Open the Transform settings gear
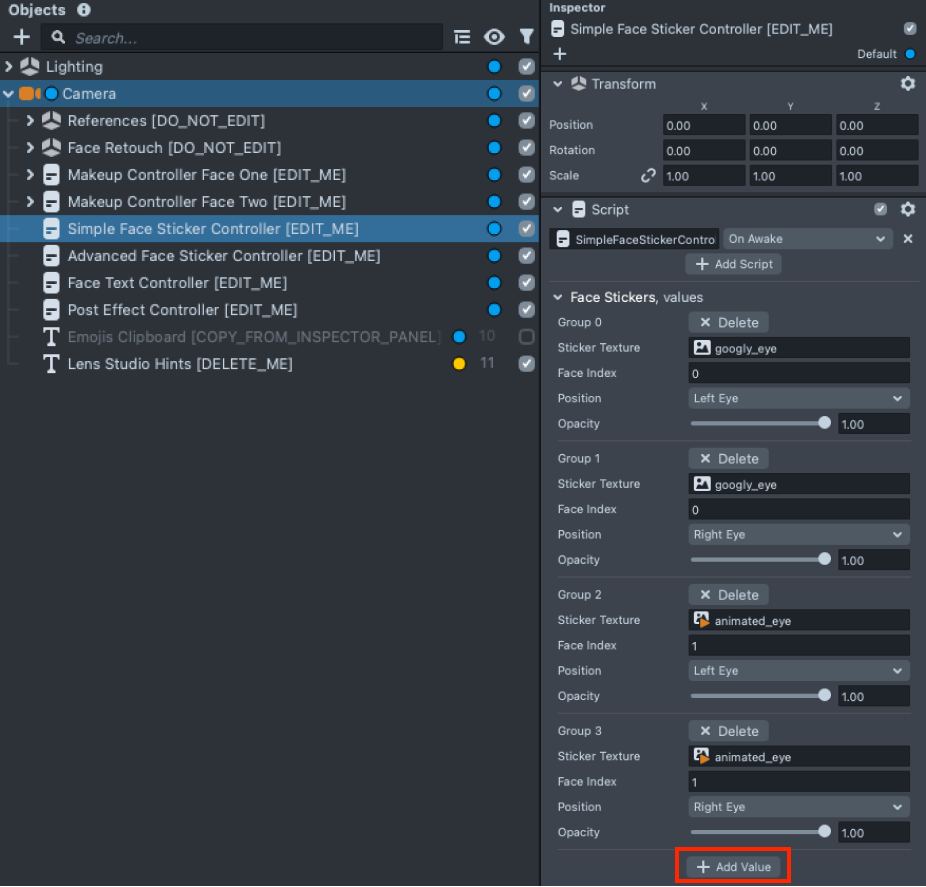This screenshot has height=887, width=926. tap(908, 84)
